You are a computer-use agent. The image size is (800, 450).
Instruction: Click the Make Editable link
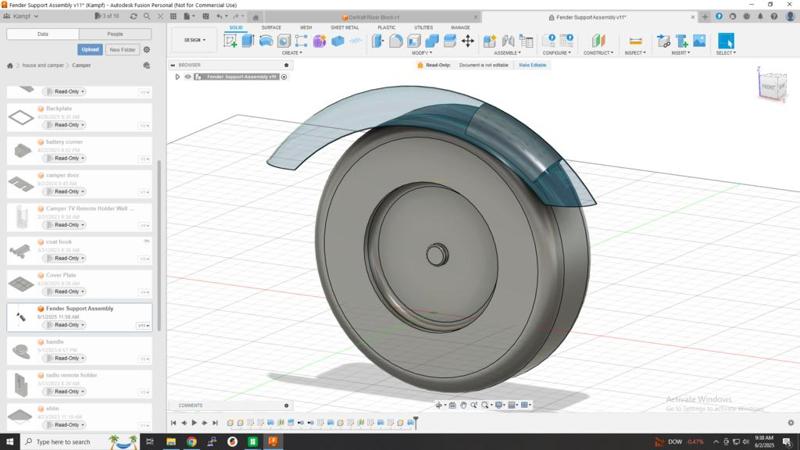click(533, 65)
